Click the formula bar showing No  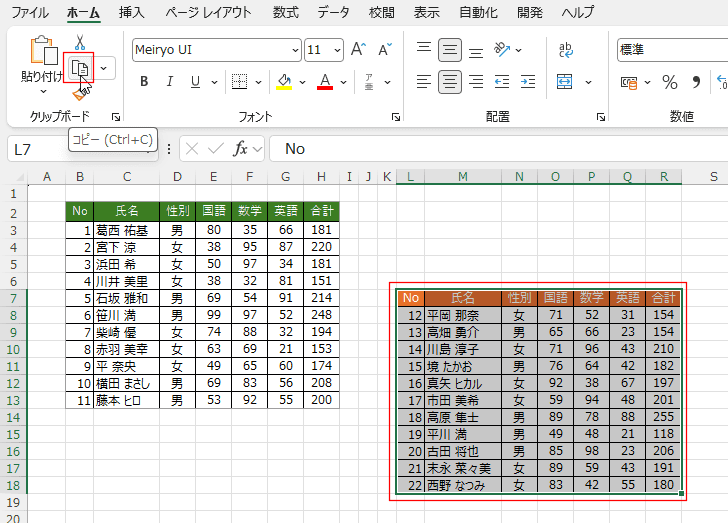coord(499,149)
